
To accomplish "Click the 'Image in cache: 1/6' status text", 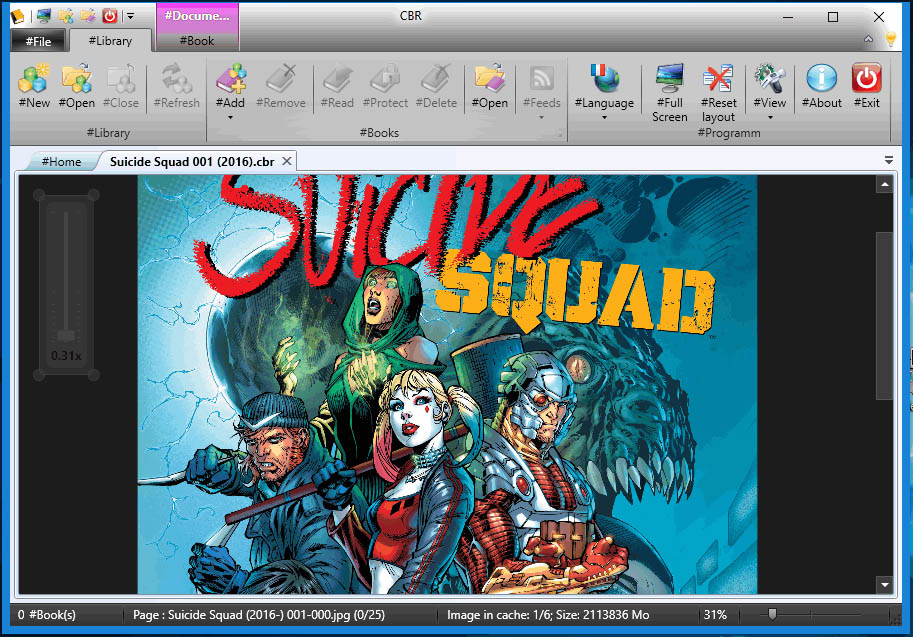I will pos(548,614).
